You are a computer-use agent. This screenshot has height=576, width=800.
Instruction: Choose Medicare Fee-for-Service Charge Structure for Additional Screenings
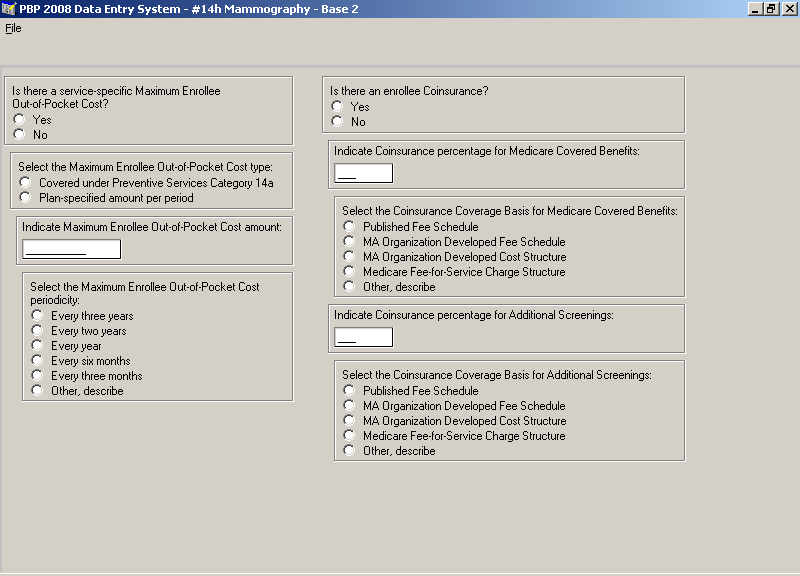pyautogui.click(x=349, y=436)
